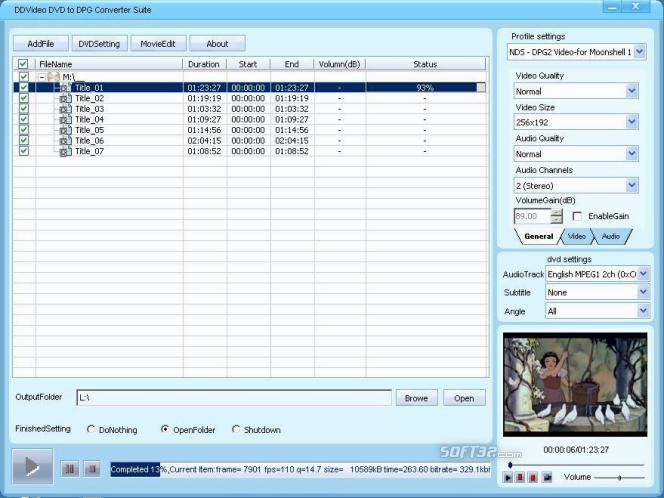Open the DVDSetting dialog
Image resolution: width=664 pixels, height=498 pixels.
tap(99, 44)
